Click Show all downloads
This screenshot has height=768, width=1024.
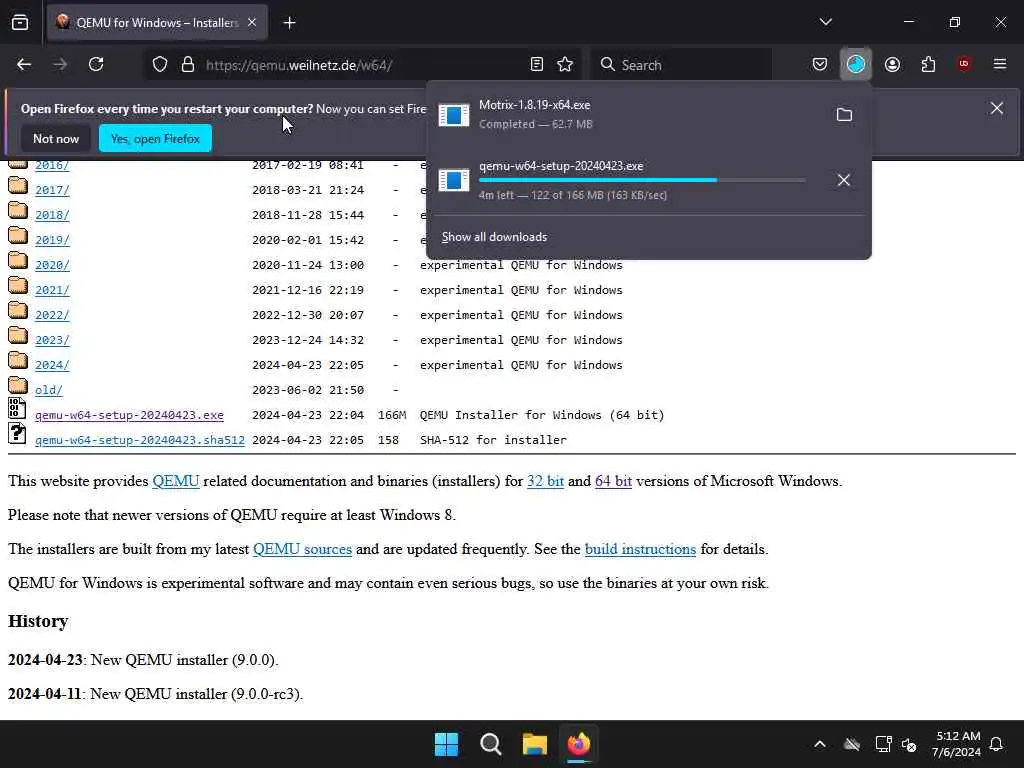pos(494,237)
